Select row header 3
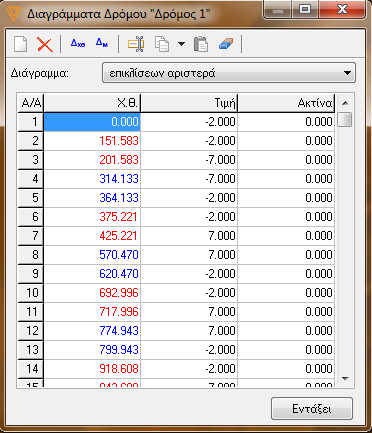Image resolution: width=372 pixels, height=433 pixels. point(31,160)
